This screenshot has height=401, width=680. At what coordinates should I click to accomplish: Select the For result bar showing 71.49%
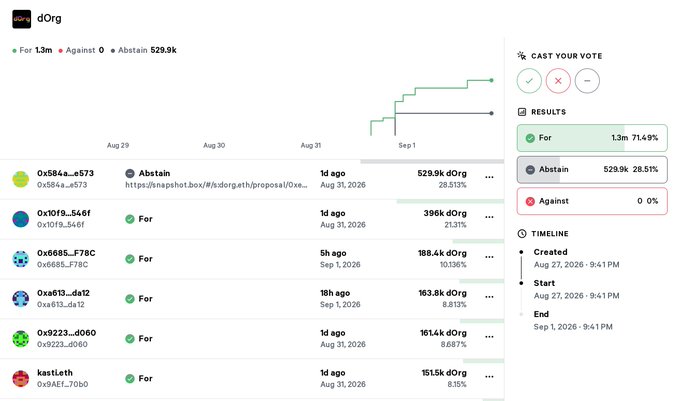coord(592,138)
